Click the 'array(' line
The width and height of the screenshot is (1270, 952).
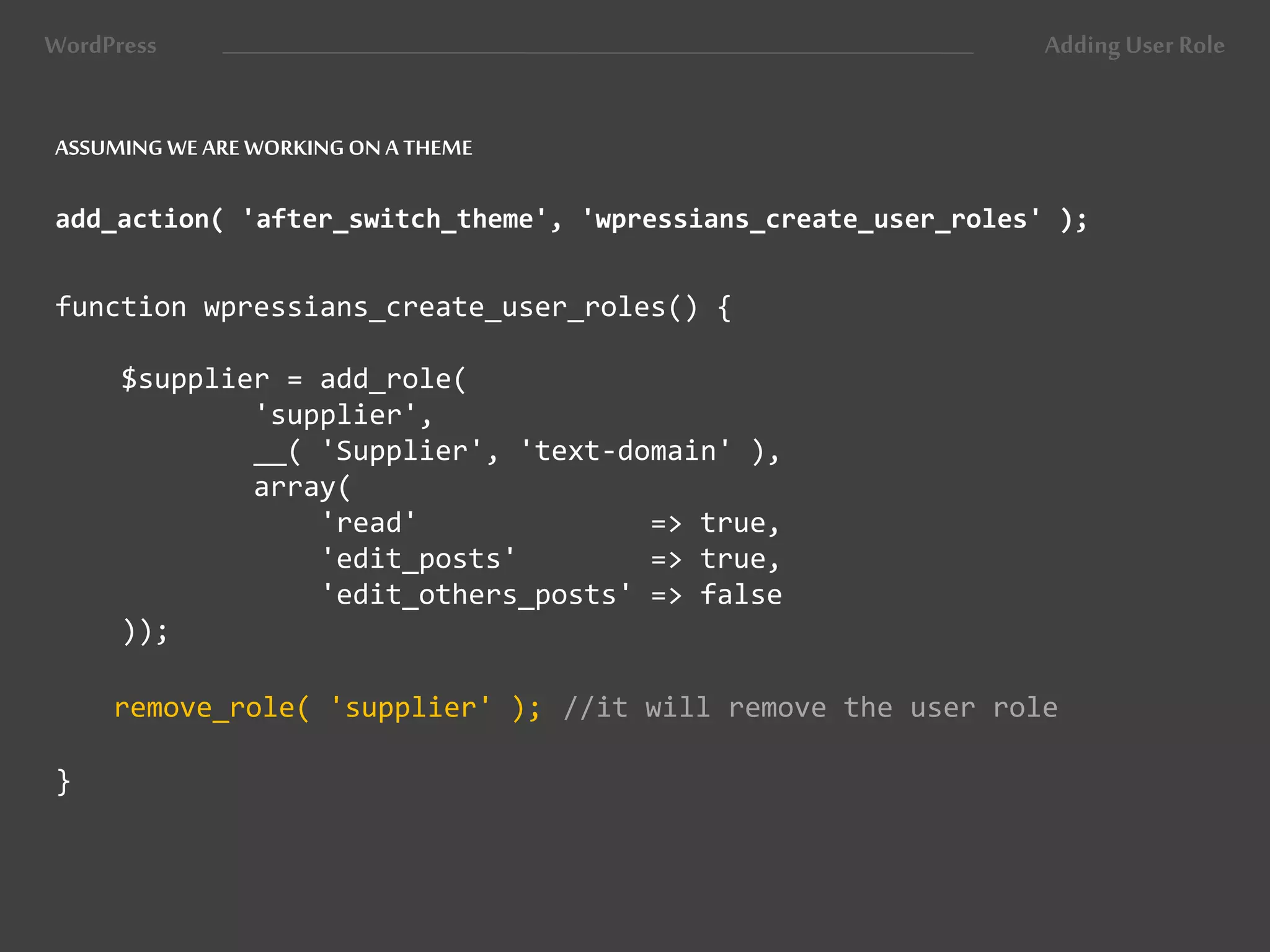coord(303,488)
